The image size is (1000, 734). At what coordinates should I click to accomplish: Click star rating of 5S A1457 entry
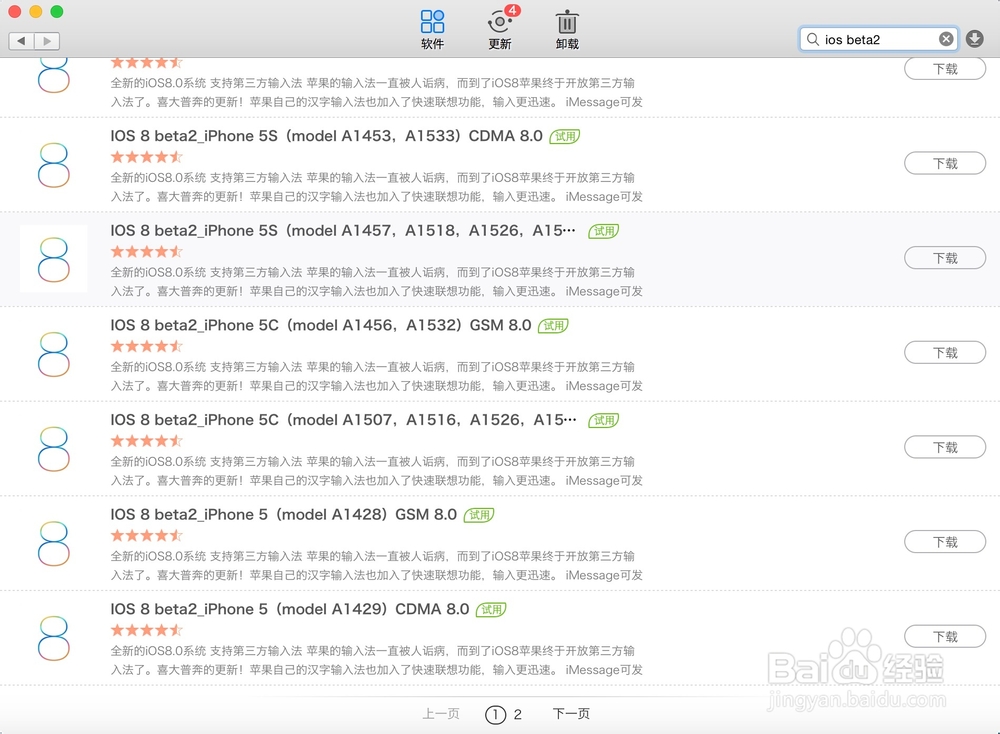[147, 251]
